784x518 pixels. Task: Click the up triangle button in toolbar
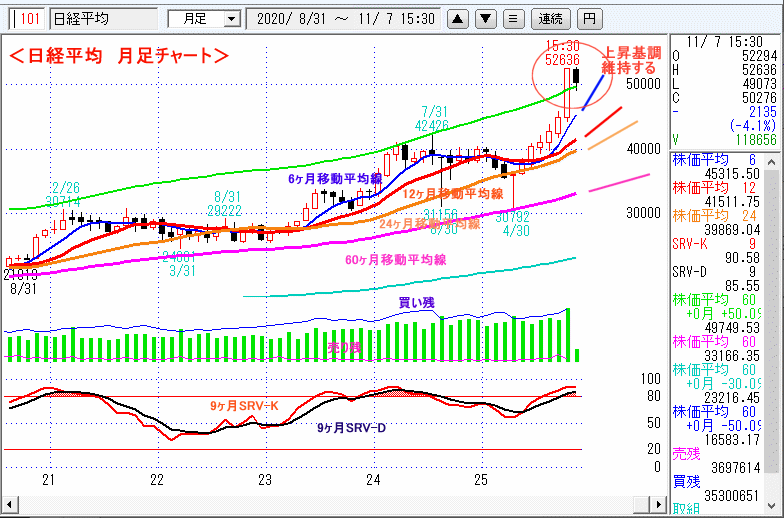[x=457, y=18]
